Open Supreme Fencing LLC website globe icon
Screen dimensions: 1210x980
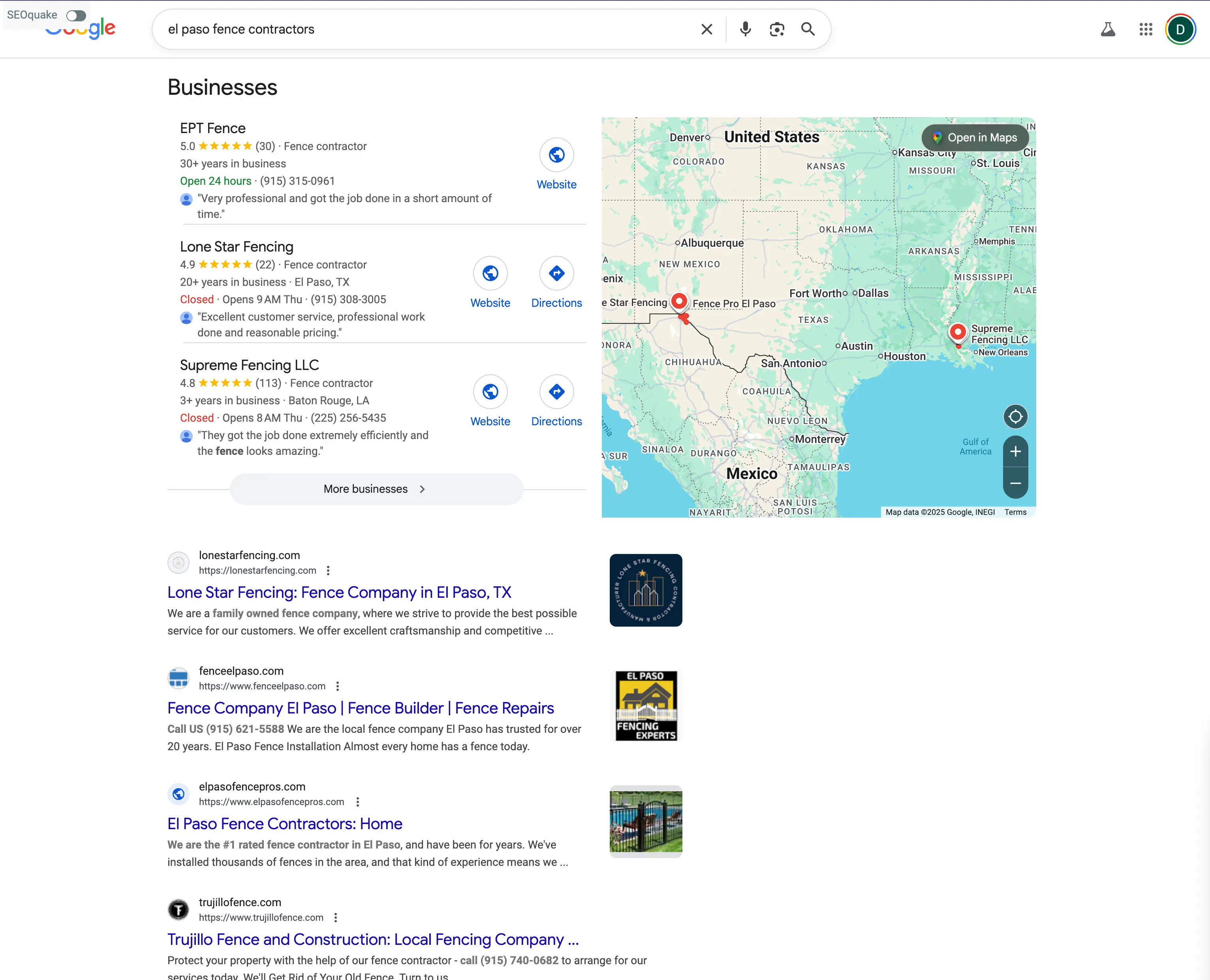tap(490, 391)
